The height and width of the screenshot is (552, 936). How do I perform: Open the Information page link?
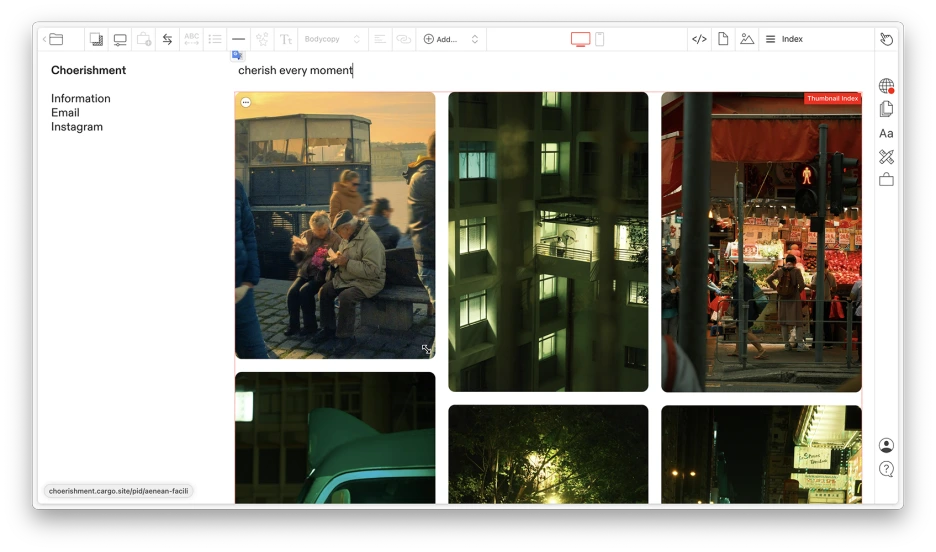tap(81, 98)
